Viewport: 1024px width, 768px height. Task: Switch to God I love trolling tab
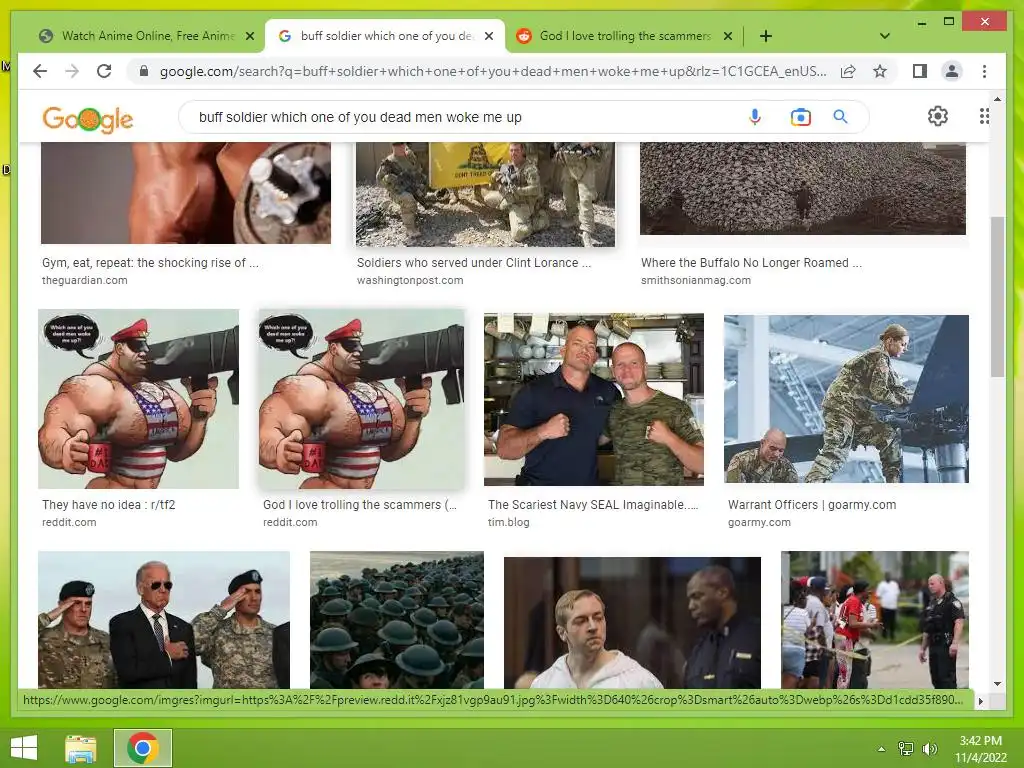pos(624,36)
